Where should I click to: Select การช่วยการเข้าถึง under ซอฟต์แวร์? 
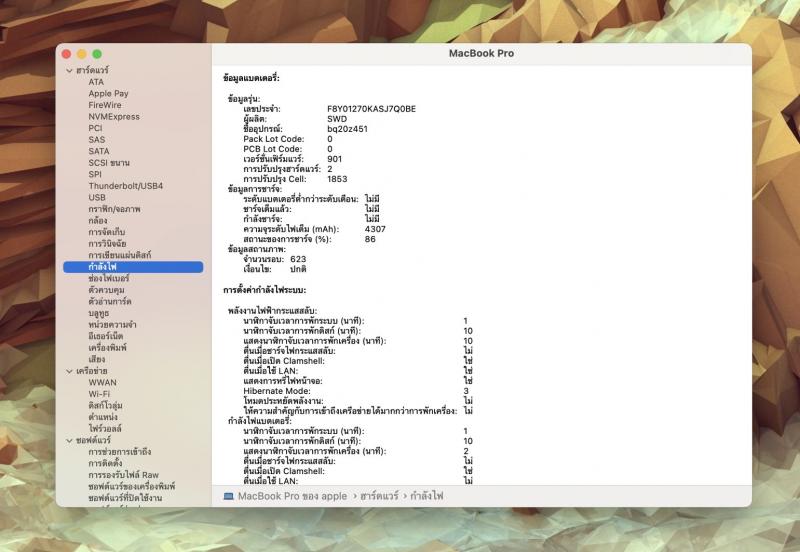coord(119,452)
